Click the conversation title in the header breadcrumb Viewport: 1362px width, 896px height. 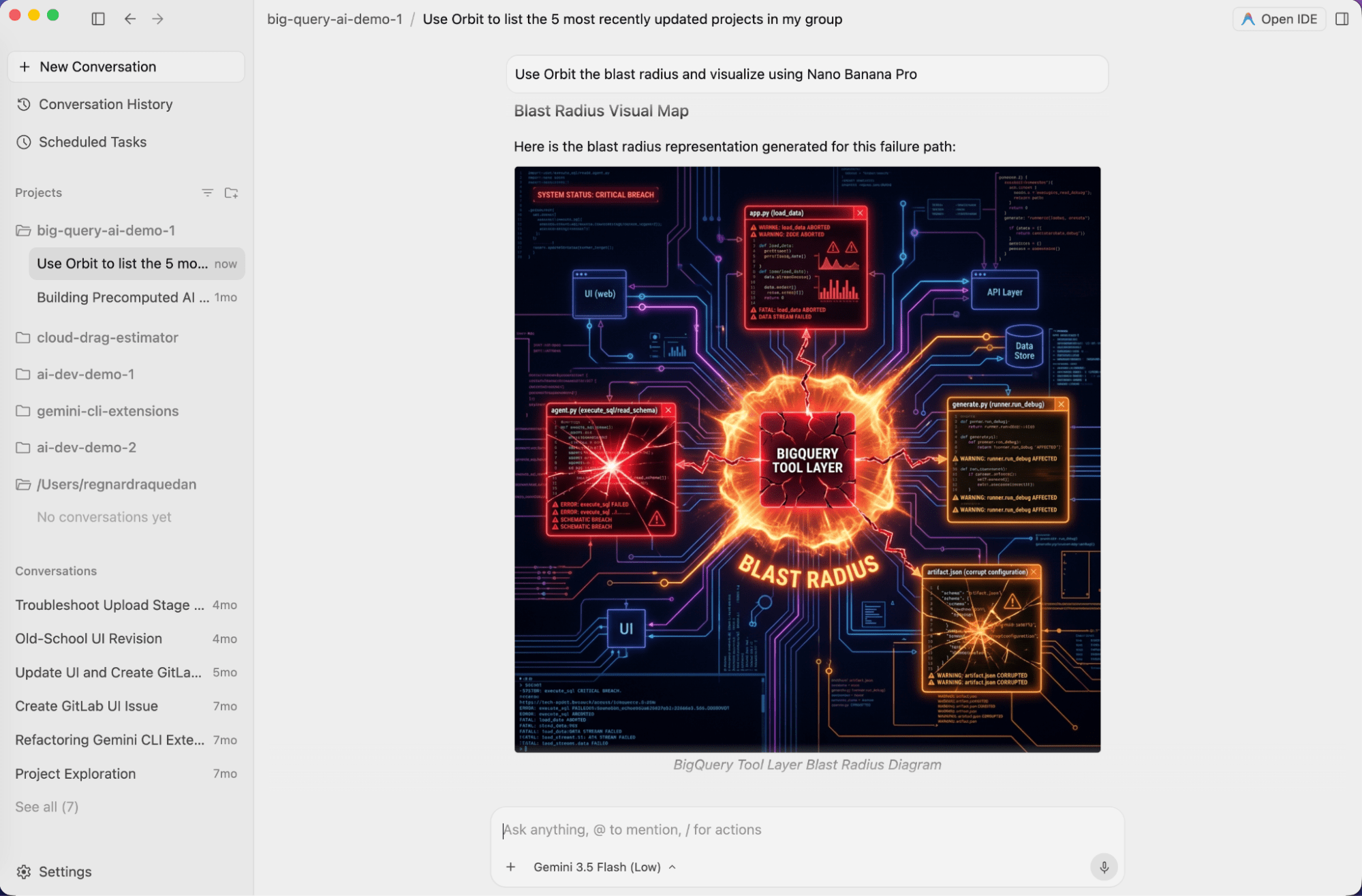pyautogui.click(x=632, y=19)
